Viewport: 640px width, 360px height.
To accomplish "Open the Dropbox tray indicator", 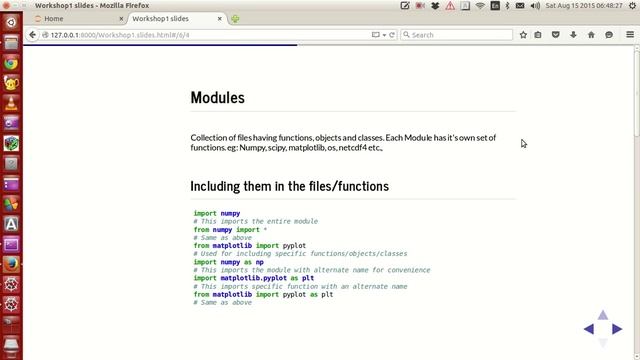I will click(x=435, y=6).
